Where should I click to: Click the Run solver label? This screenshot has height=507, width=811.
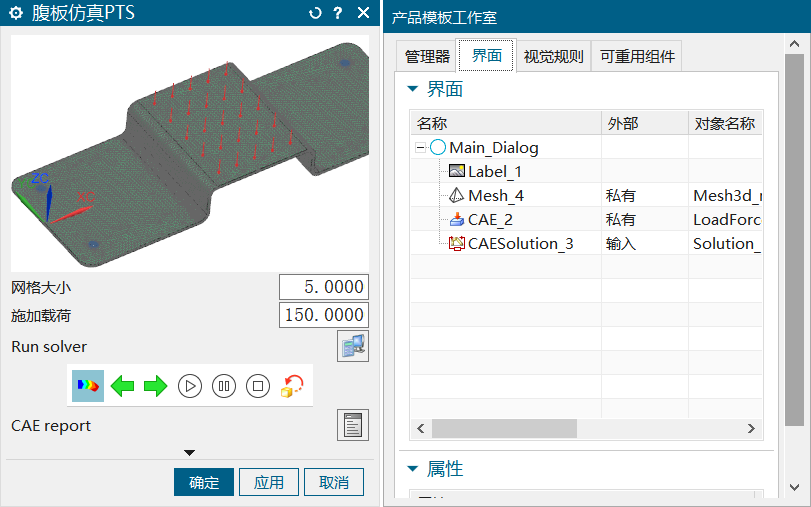pos(49,347)
